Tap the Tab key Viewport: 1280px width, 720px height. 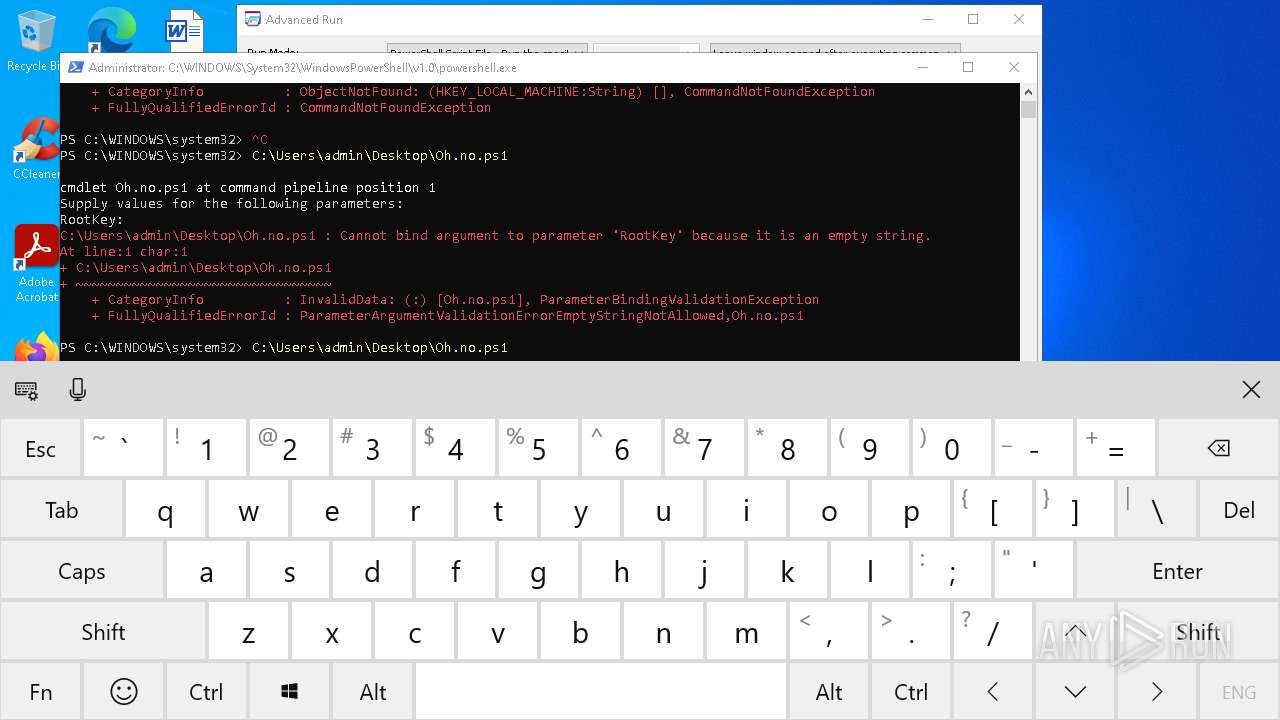tap(62, 510)
